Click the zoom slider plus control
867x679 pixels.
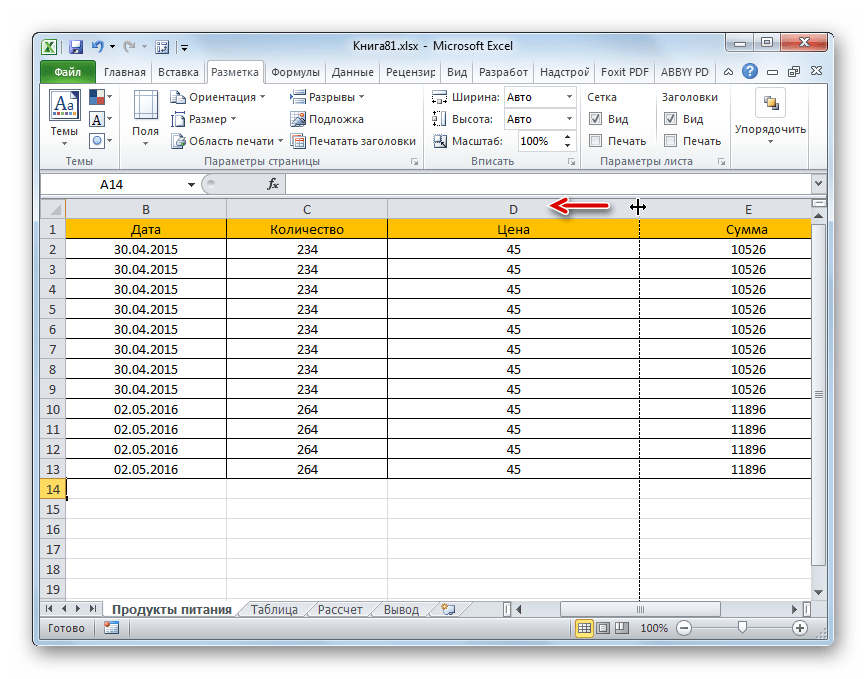(x=800, y=628)
